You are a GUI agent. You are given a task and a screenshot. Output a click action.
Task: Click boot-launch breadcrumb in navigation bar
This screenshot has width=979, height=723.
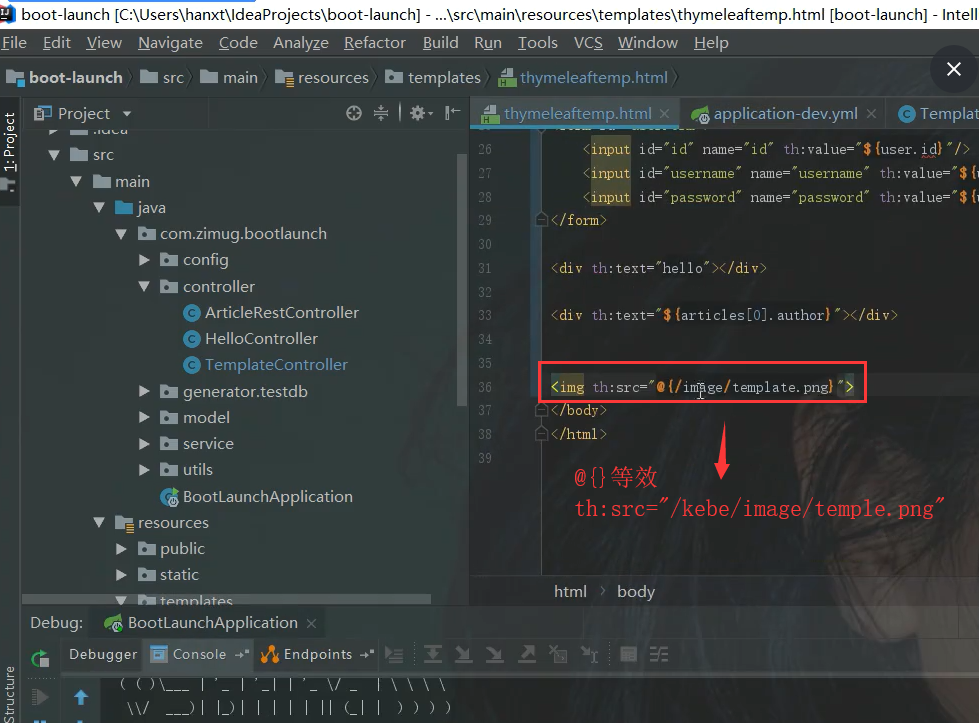coord(64,77)
